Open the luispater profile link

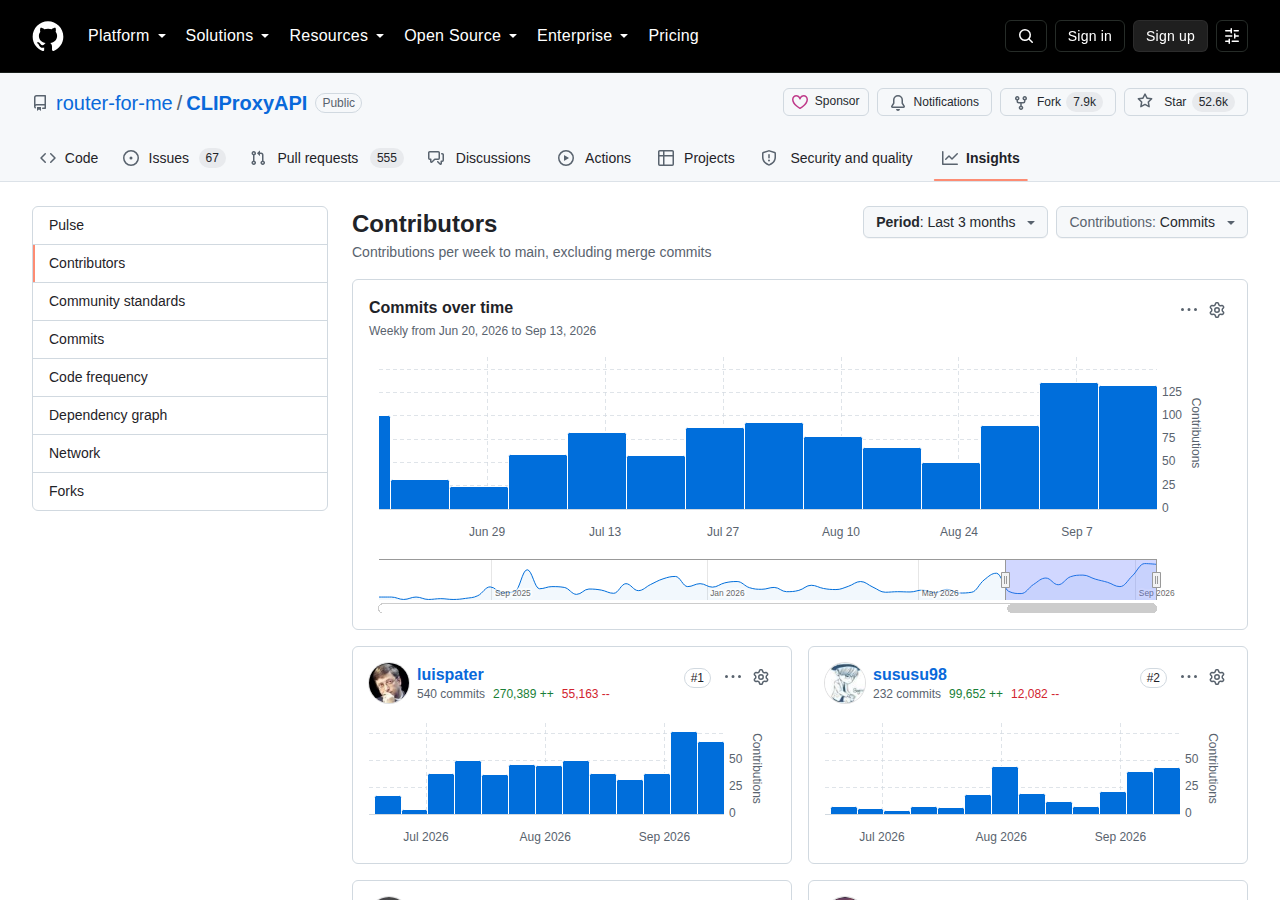450,674
